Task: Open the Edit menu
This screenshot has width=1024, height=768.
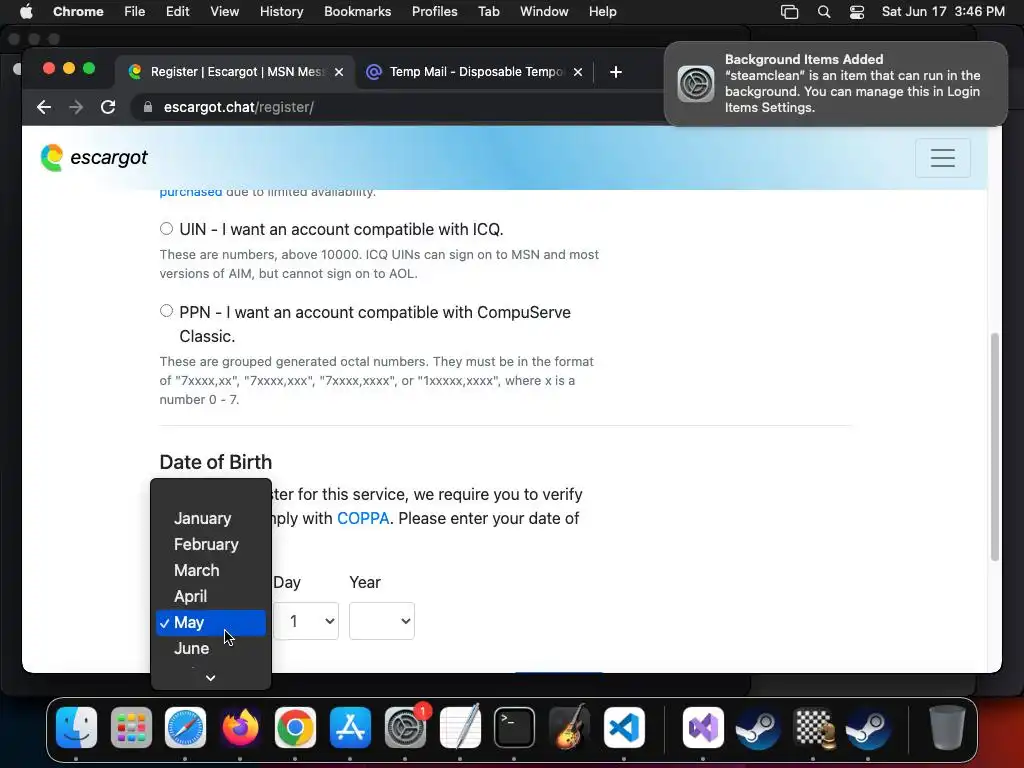Action: pos(177,12)
